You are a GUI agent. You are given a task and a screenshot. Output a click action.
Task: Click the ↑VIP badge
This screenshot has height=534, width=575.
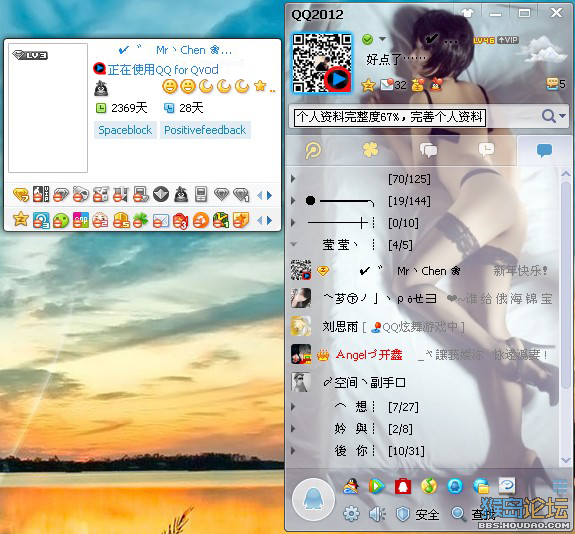[x=508, y=40]
